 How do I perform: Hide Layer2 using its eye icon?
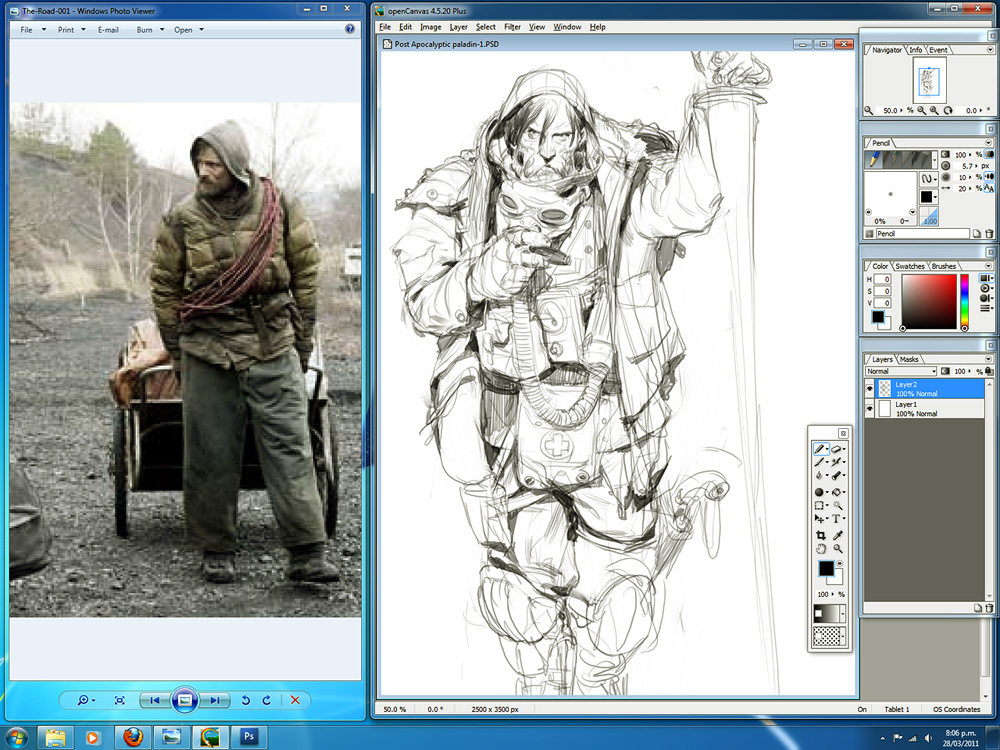pyautogui.click(x=869, y=389)
